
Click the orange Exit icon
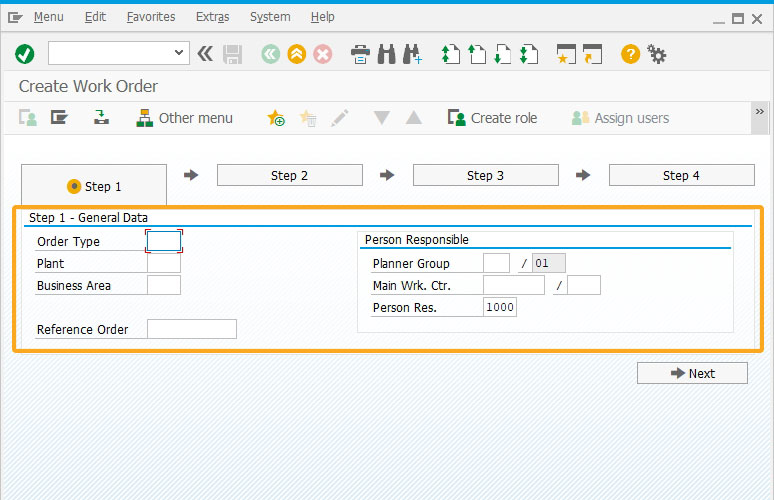coord(297,54)
